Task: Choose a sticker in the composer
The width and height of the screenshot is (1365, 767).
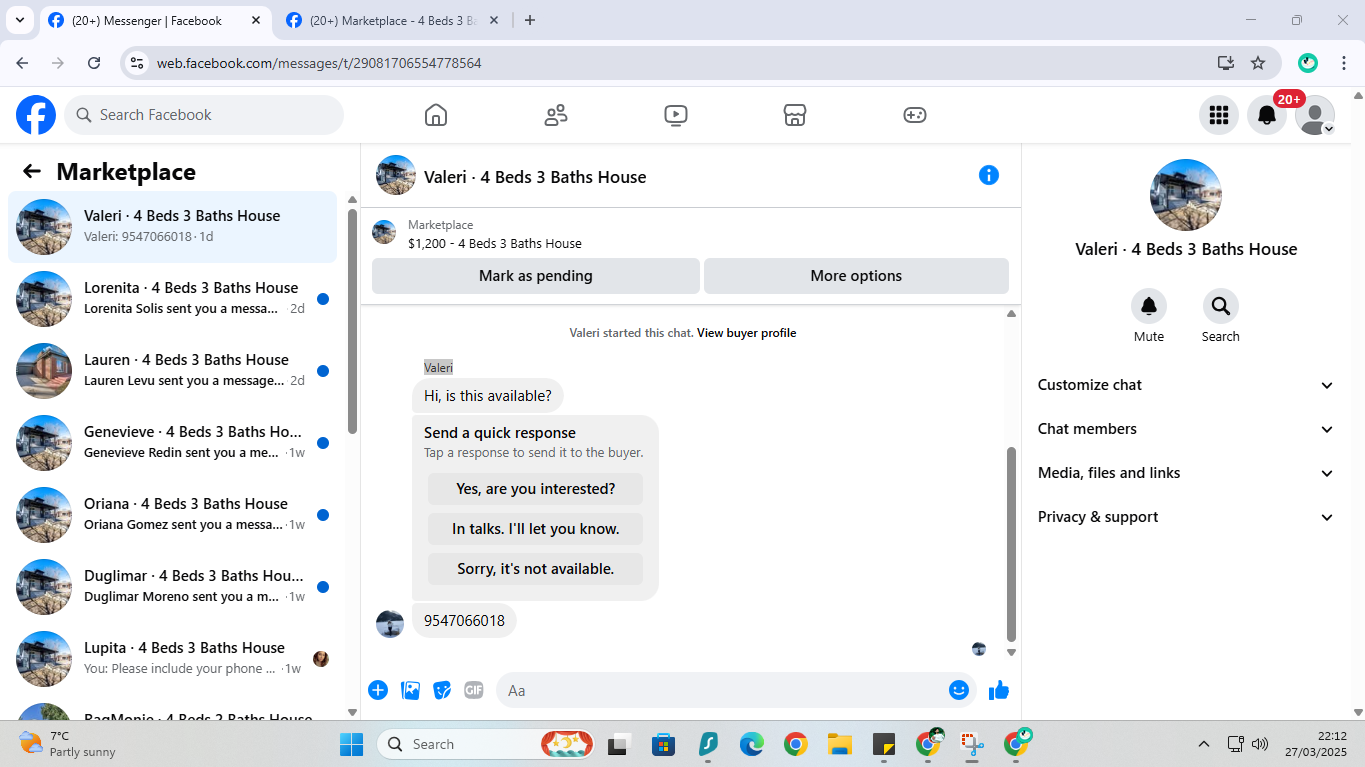Action: click(442, 690)
